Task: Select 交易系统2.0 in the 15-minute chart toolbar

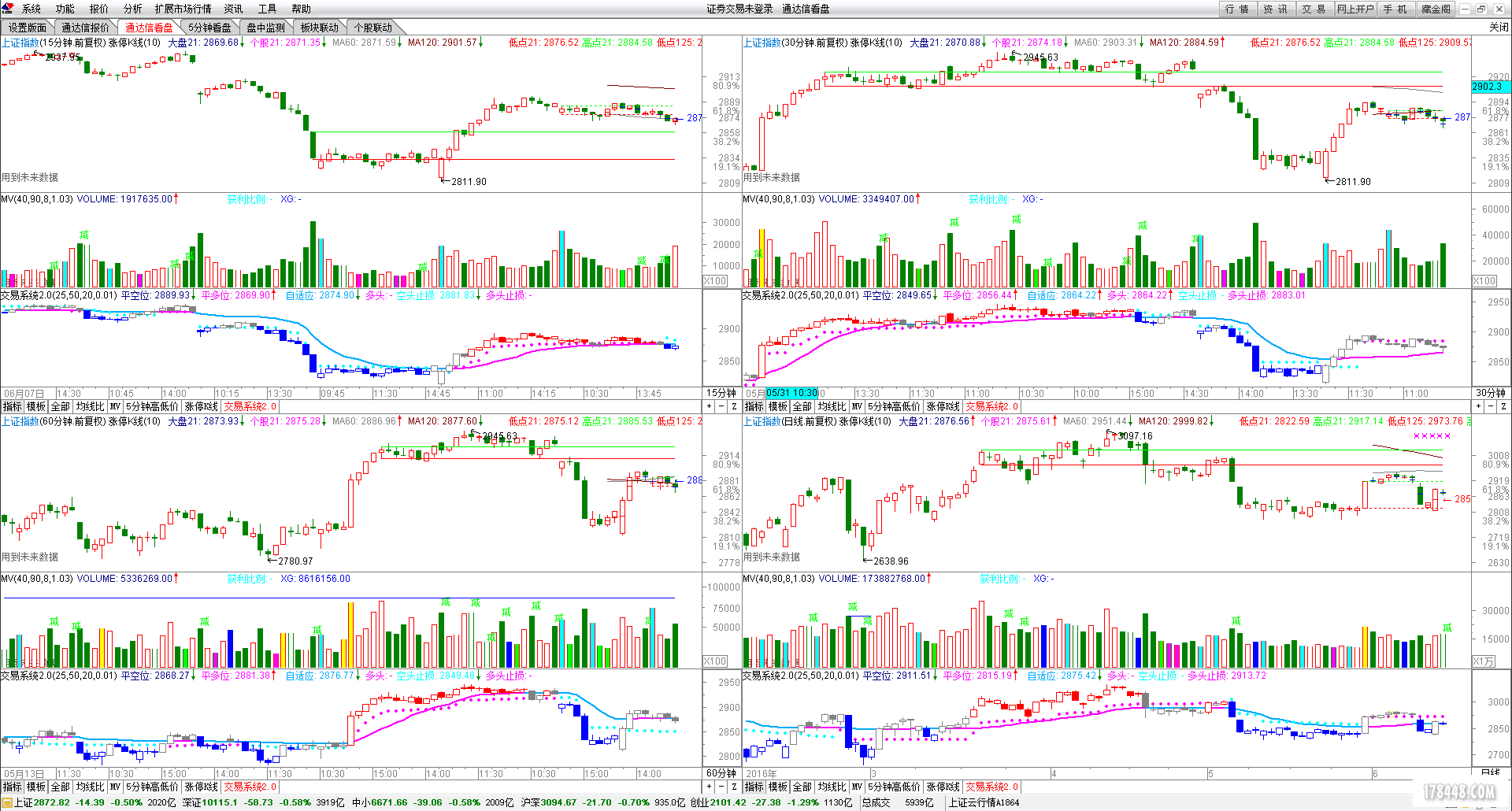Action: (250, 406)
